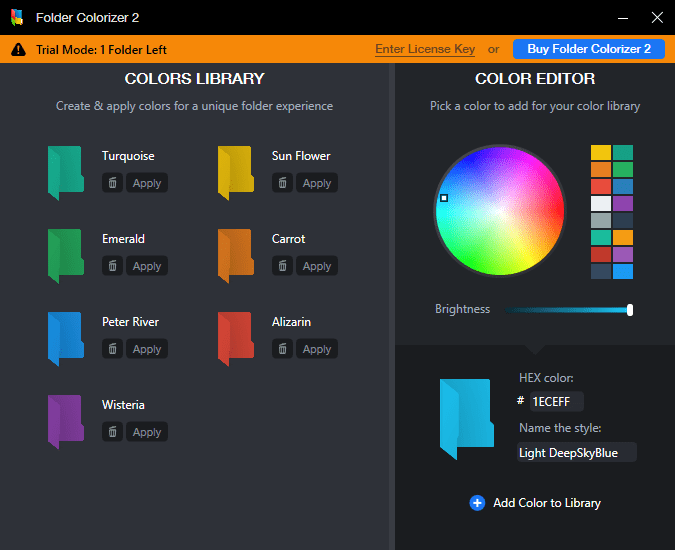Click the Sun Flower folder icon
The image size is (676, 550).
(x=235, y=173)
